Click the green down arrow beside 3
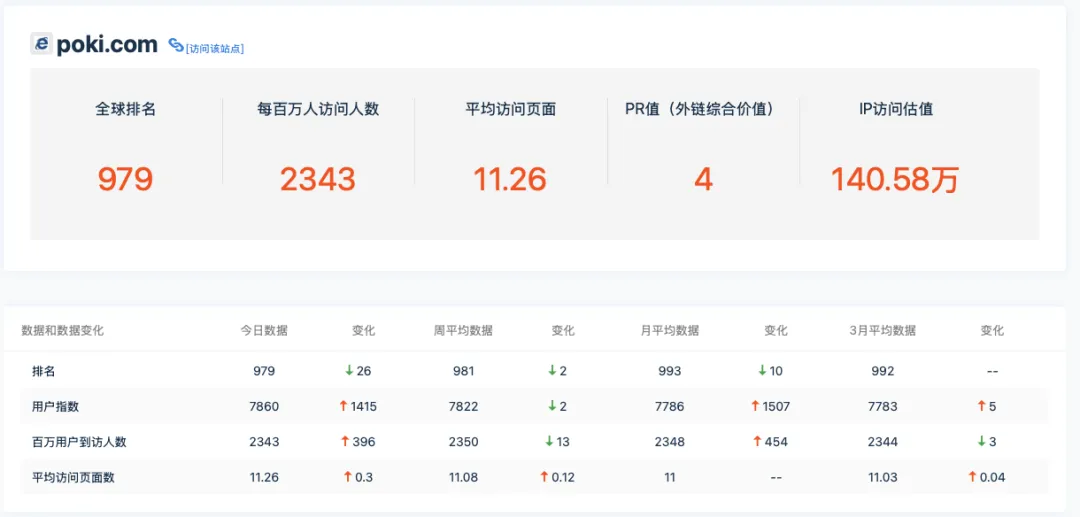Screen dimensions: 1080x517 click(x=982, y=441)
